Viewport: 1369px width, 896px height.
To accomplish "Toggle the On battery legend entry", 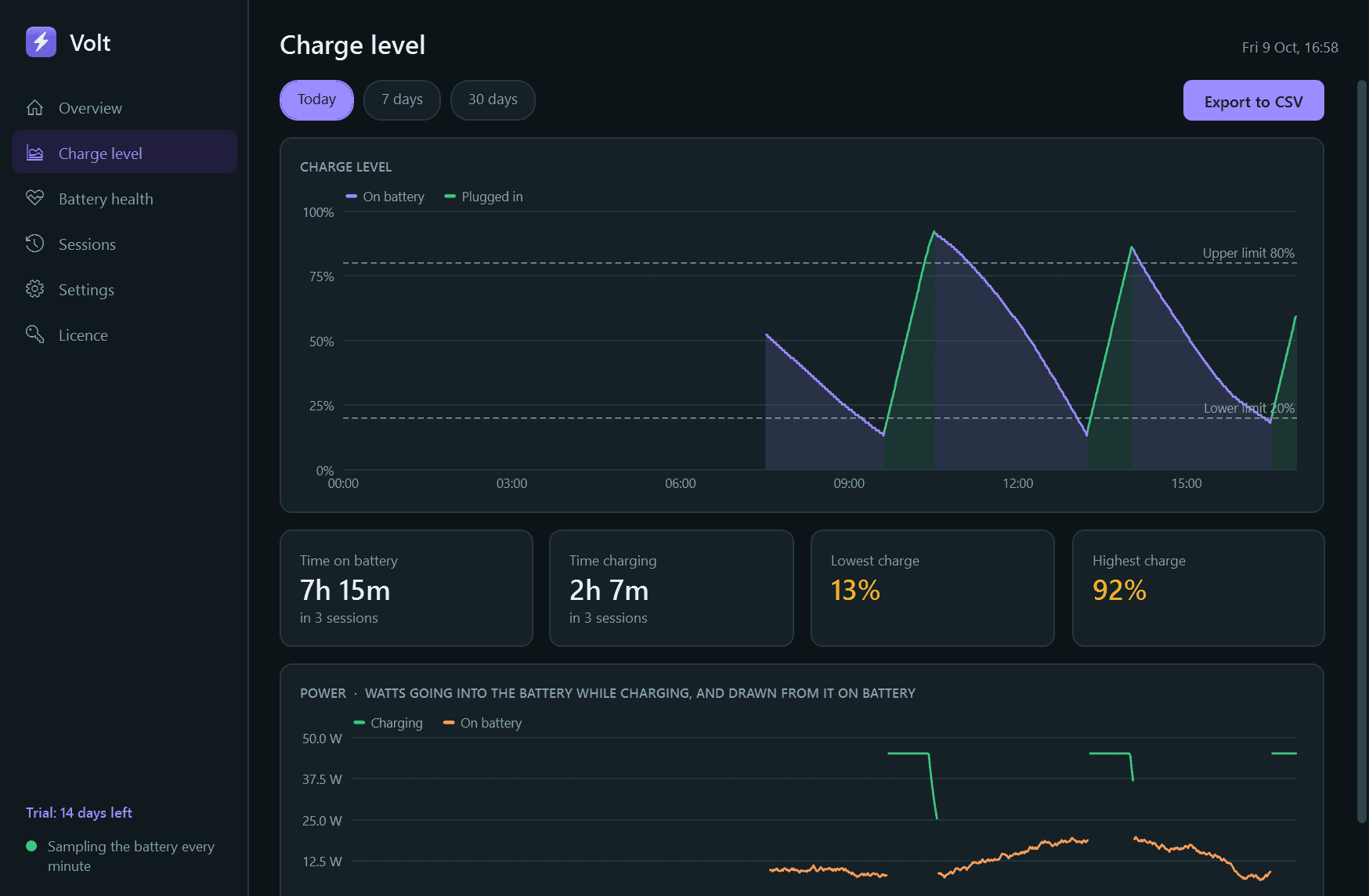I will (x=385, y=197).
